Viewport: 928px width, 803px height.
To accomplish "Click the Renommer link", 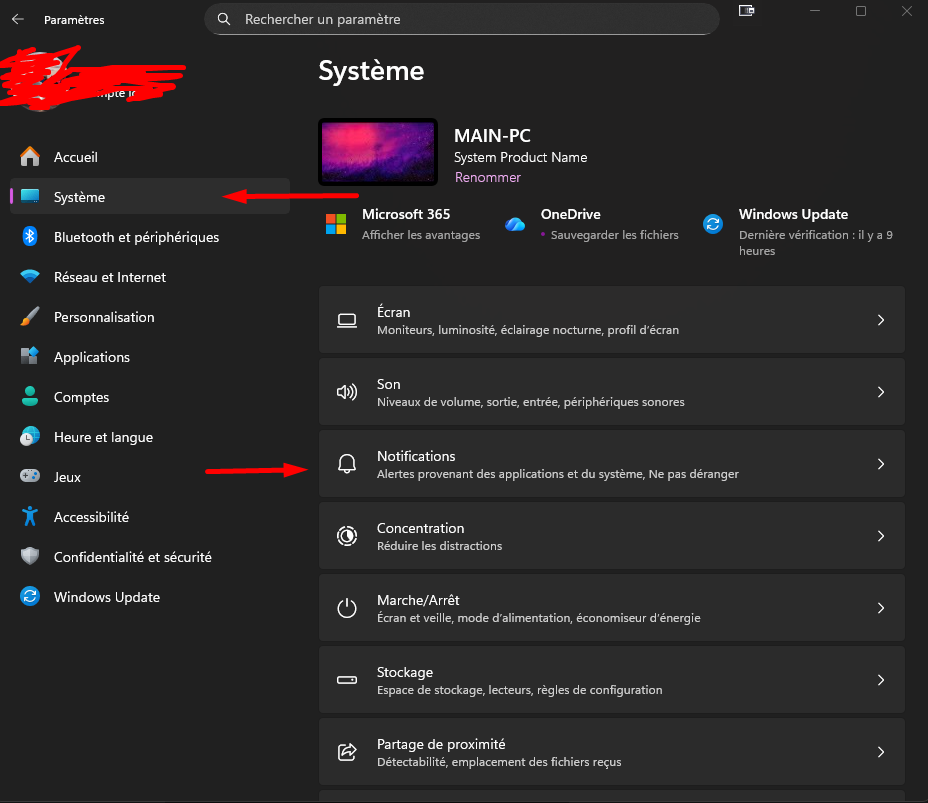I will pyautogui.click(x=488, y=178).
